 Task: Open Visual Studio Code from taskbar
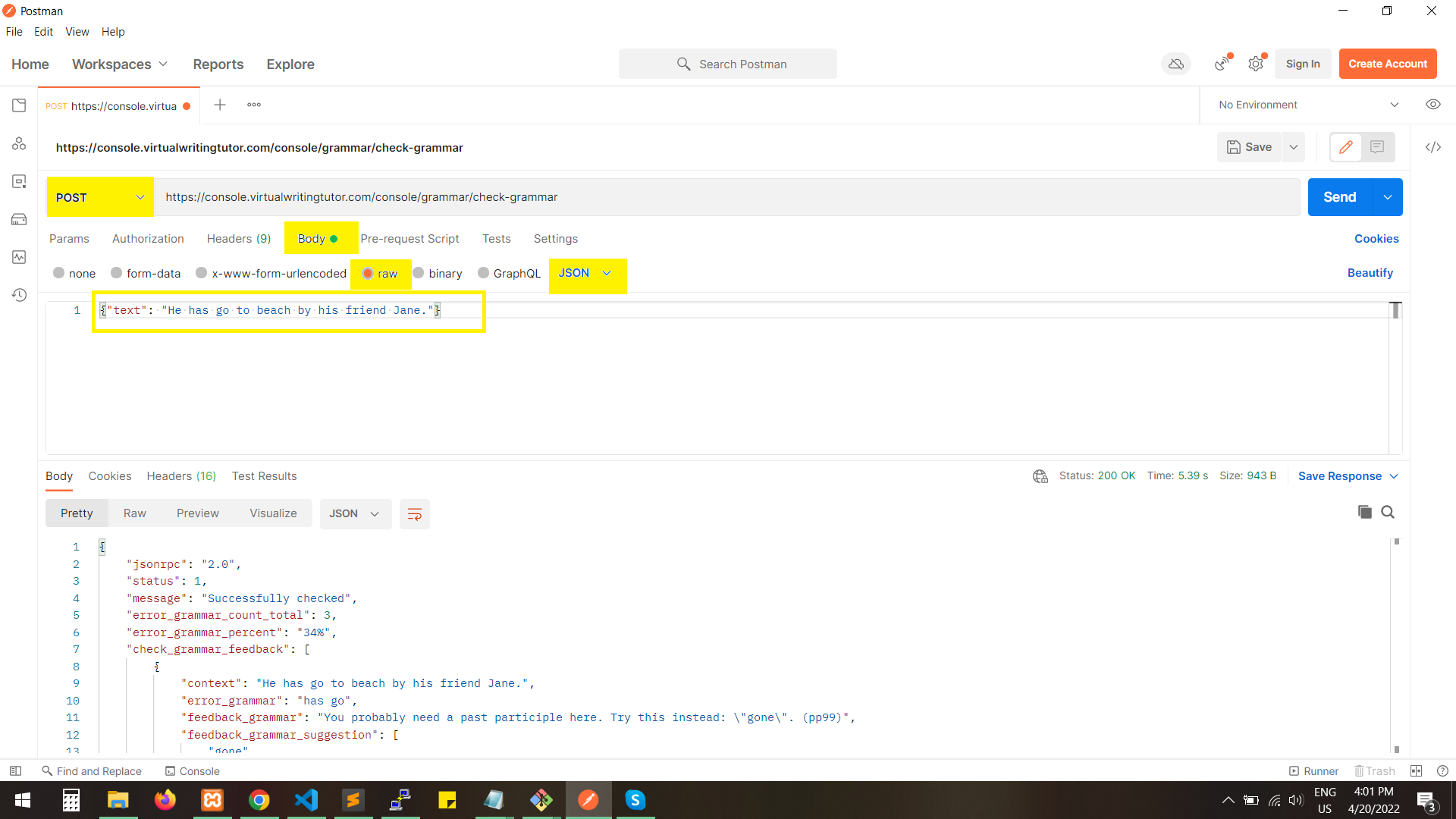[306, 800]
